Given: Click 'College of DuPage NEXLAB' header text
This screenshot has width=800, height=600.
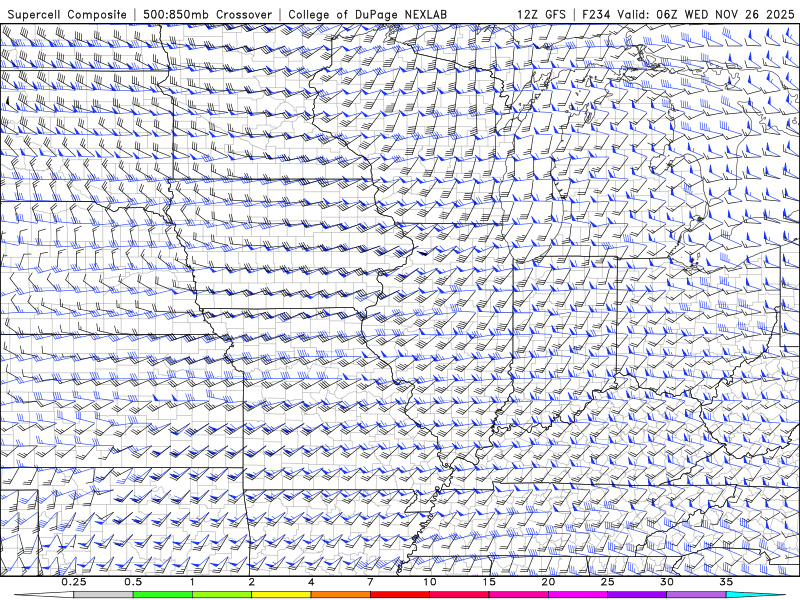Looking at the screenshot, I should pos(367,14).
